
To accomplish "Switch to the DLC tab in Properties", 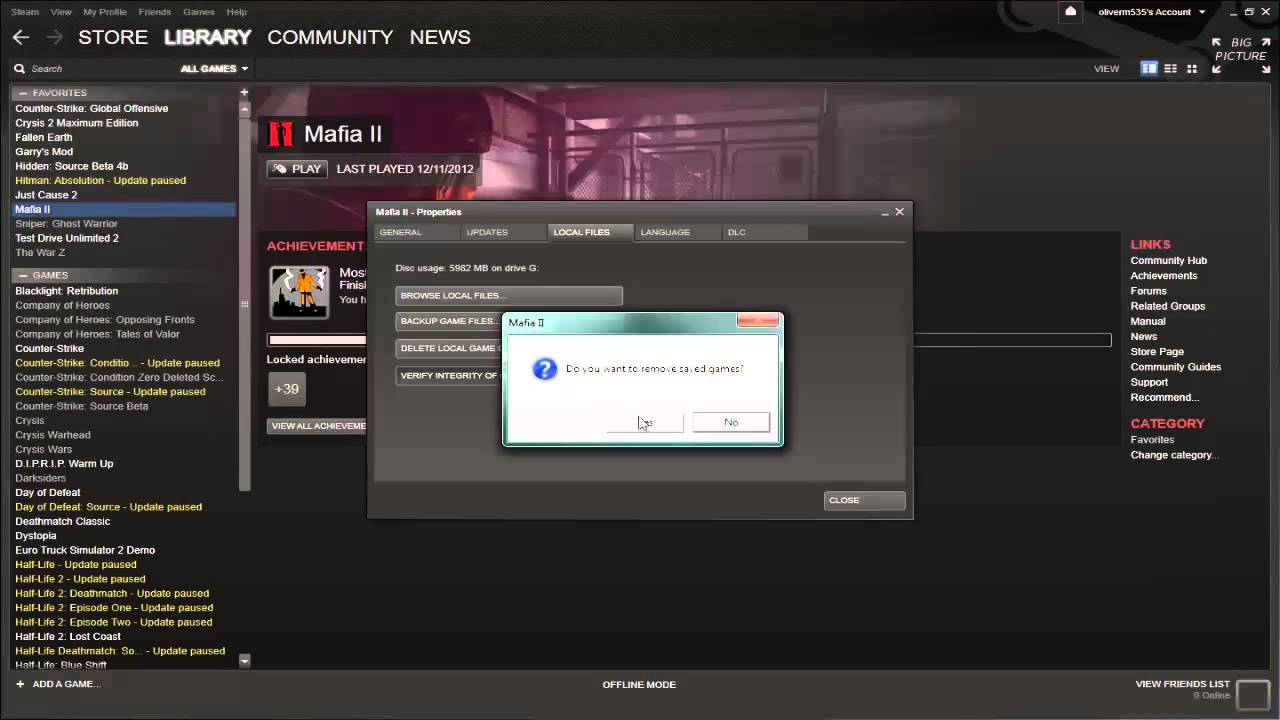I will (765, 232).
